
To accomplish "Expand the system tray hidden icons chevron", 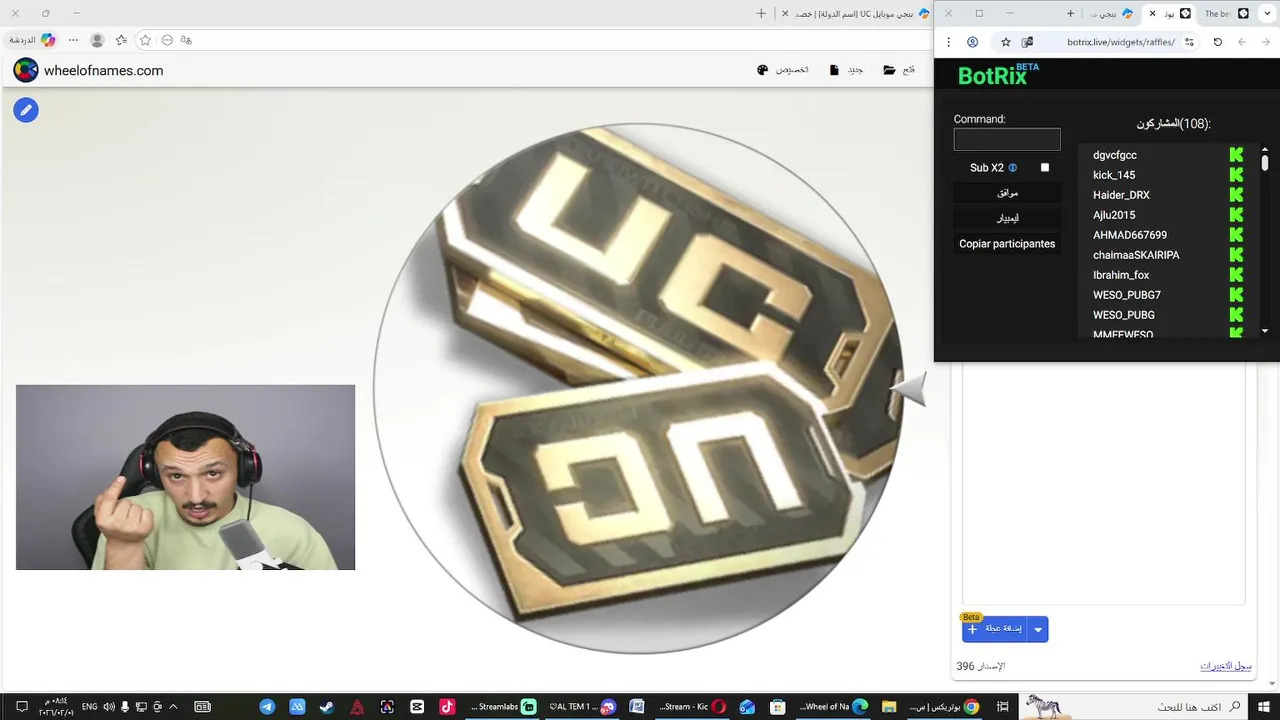I will pyautogui.click(x=174, y=706).
